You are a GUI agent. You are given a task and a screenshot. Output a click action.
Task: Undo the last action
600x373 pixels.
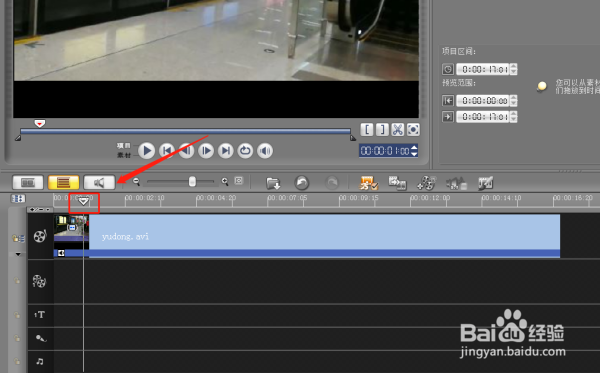[302, 183]
